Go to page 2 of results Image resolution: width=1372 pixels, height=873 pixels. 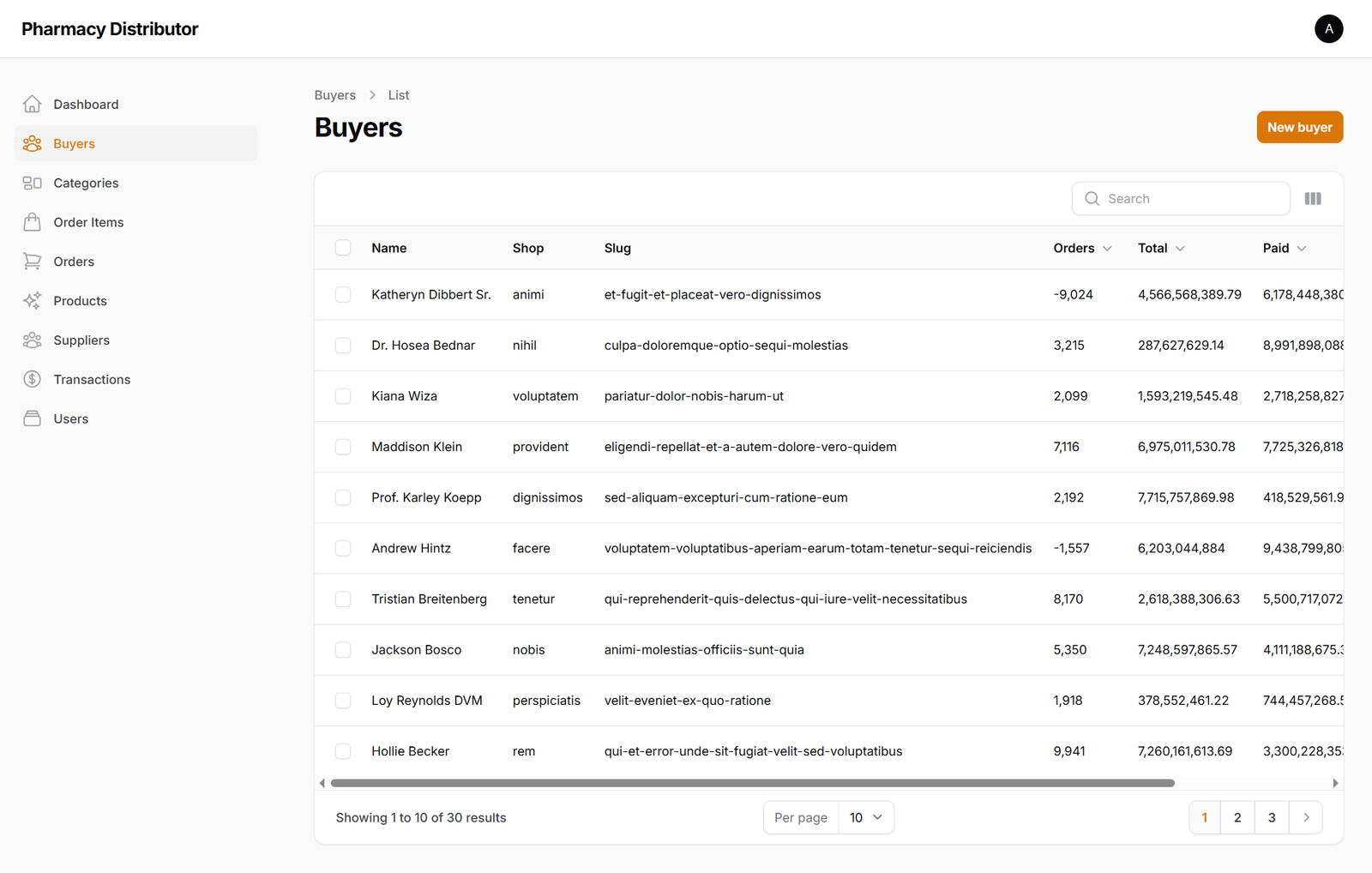coord(1237,817)
